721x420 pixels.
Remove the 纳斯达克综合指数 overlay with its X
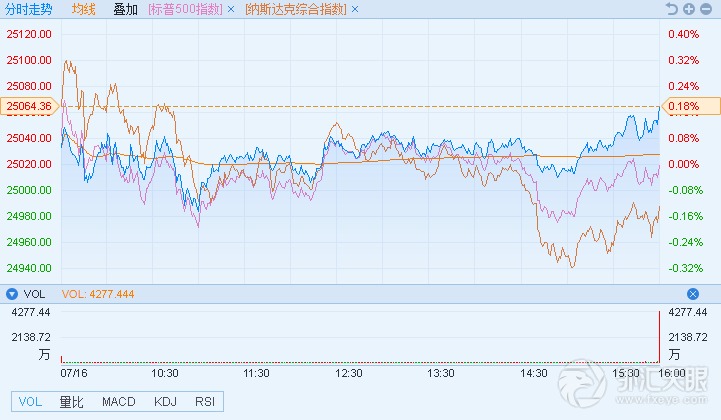click(355, 9)
